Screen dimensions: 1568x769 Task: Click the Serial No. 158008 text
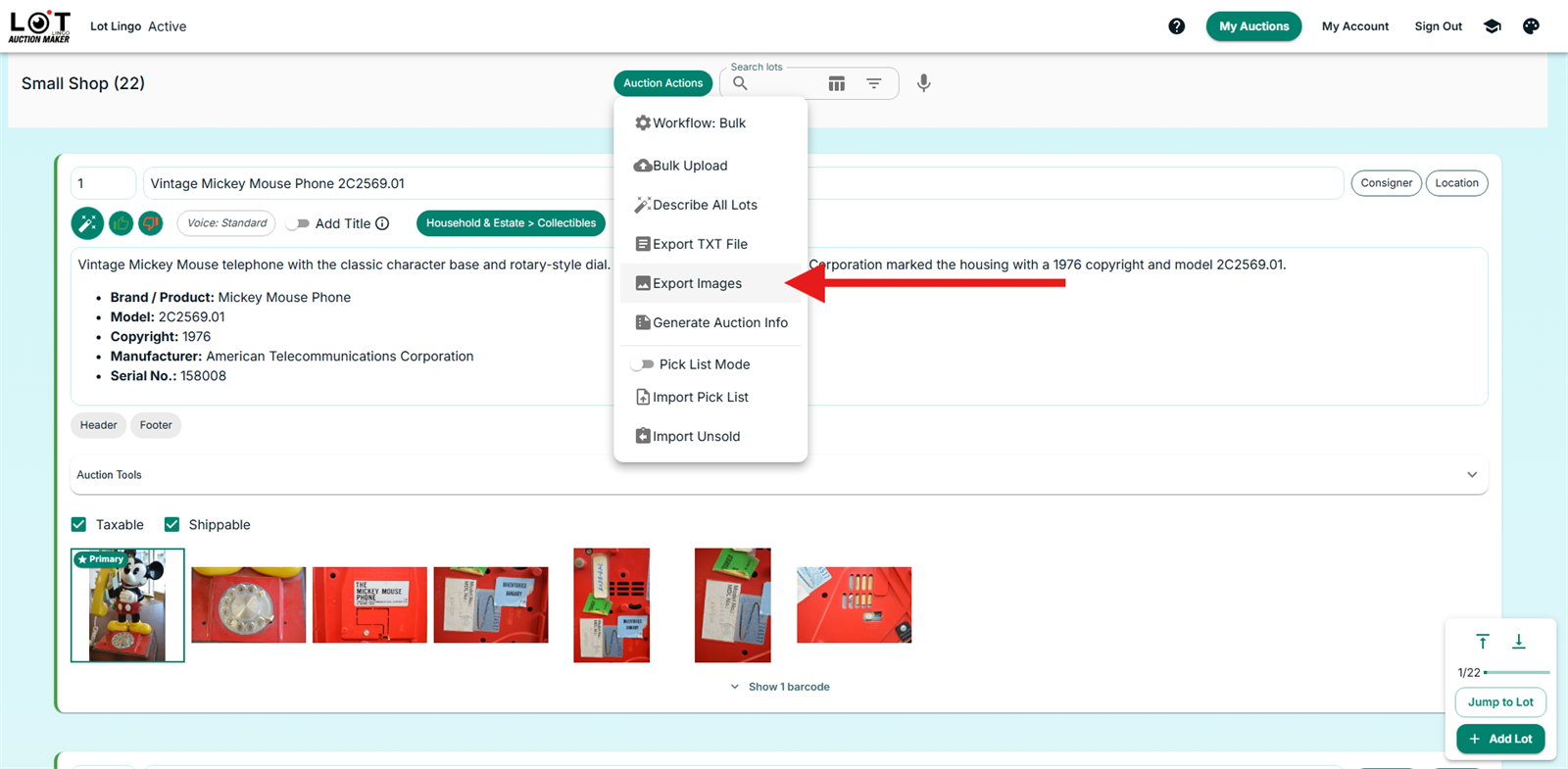coord(168,376)
